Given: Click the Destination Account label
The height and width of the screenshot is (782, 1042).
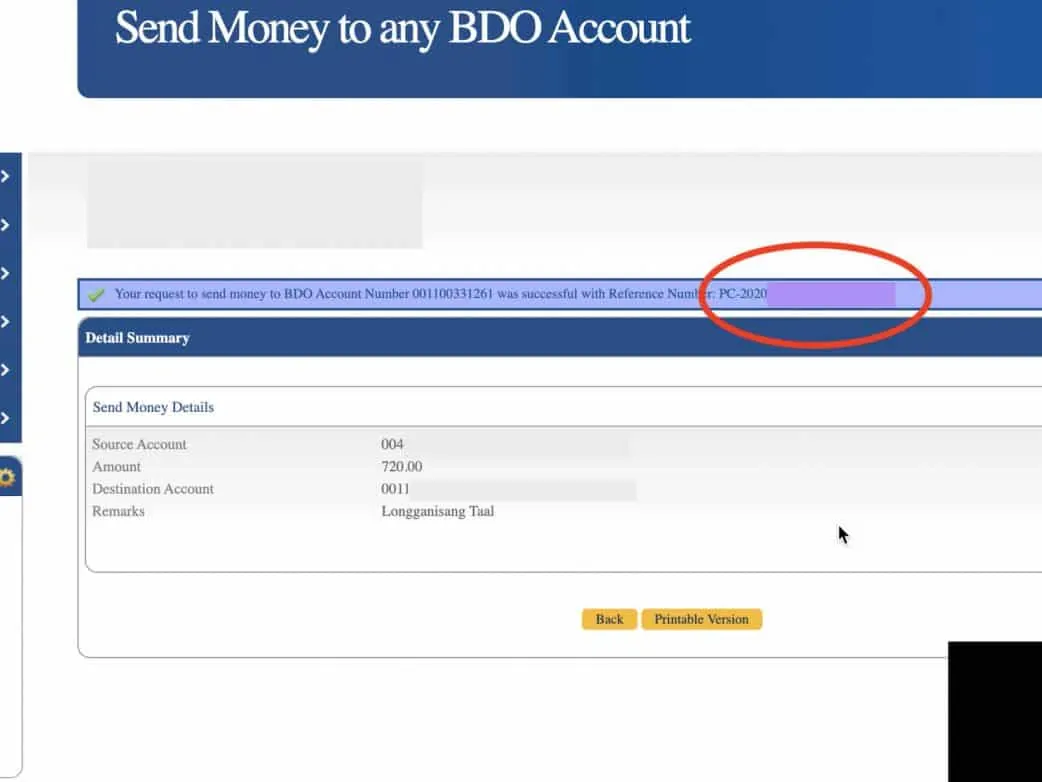Looking at the screenshot, I should coord(153,489).
